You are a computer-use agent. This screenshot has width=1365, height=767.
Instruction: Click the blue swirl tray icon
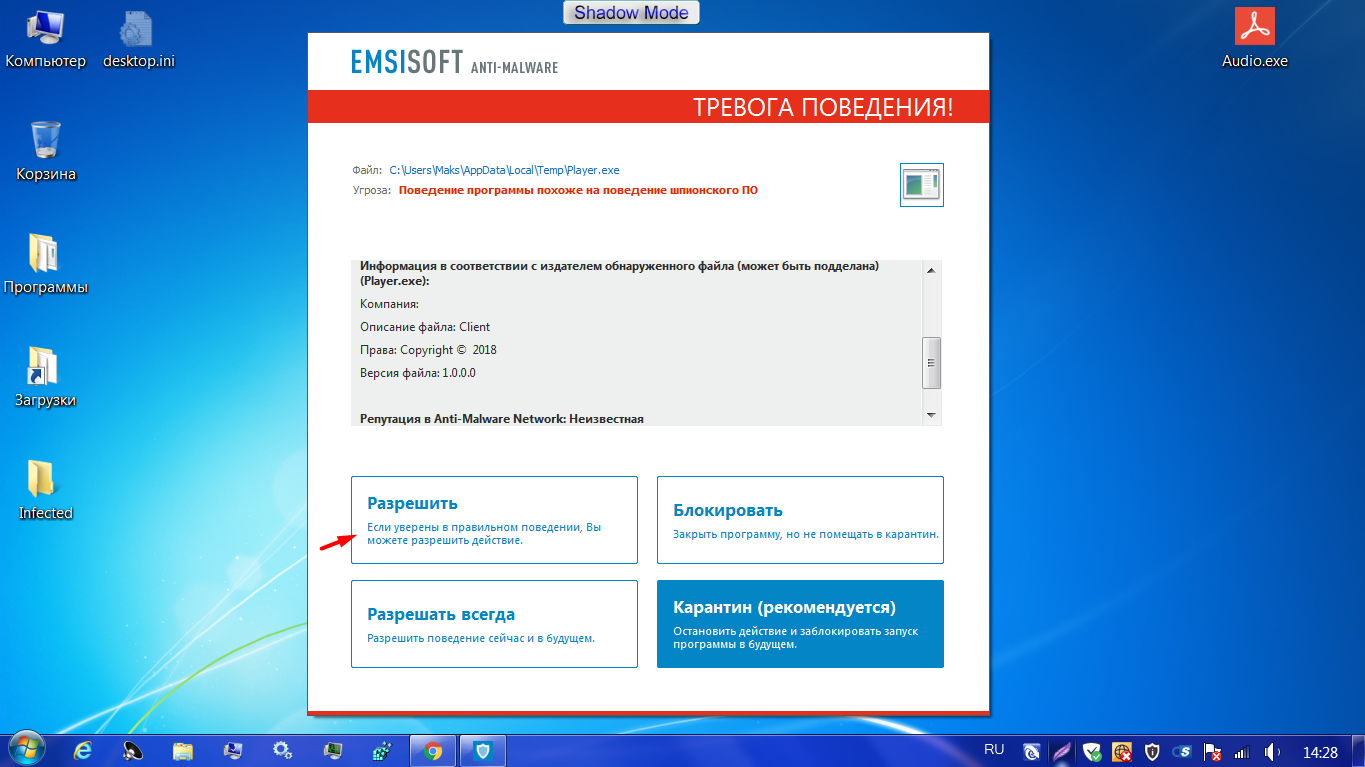pos(1032,751)
